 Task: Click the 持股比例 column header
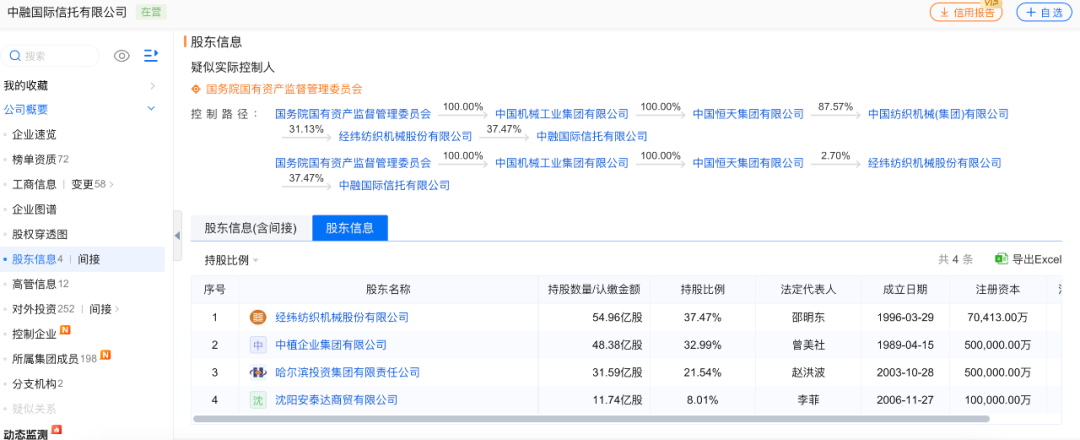coord(702,289)
